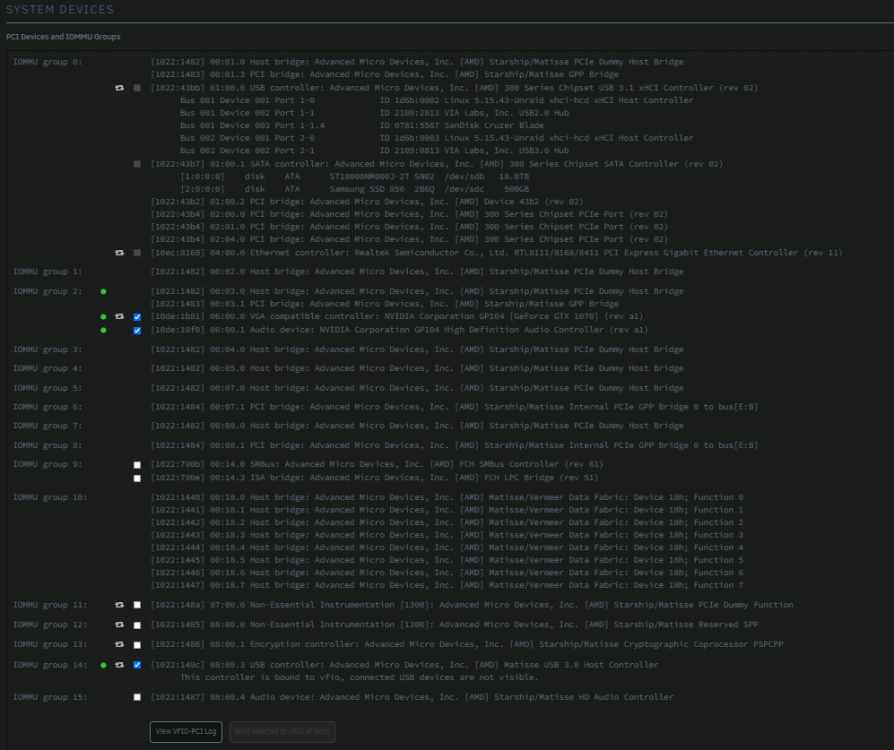
Task: Click the 00:08.1 Internal PCIe GPP Bridge row
Action: 454,445
